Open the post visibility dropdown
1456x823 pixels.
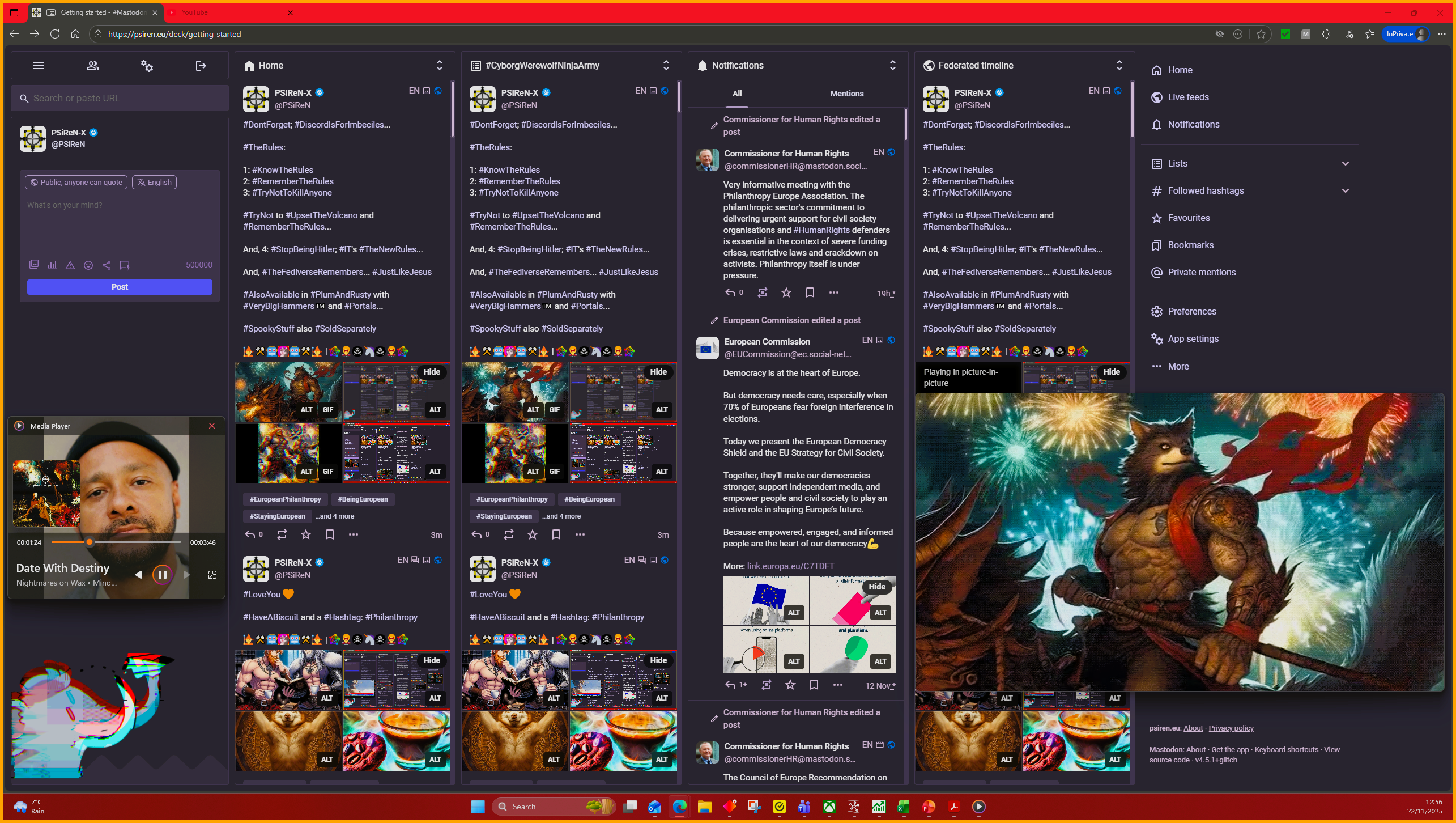[x=76, y=182]
